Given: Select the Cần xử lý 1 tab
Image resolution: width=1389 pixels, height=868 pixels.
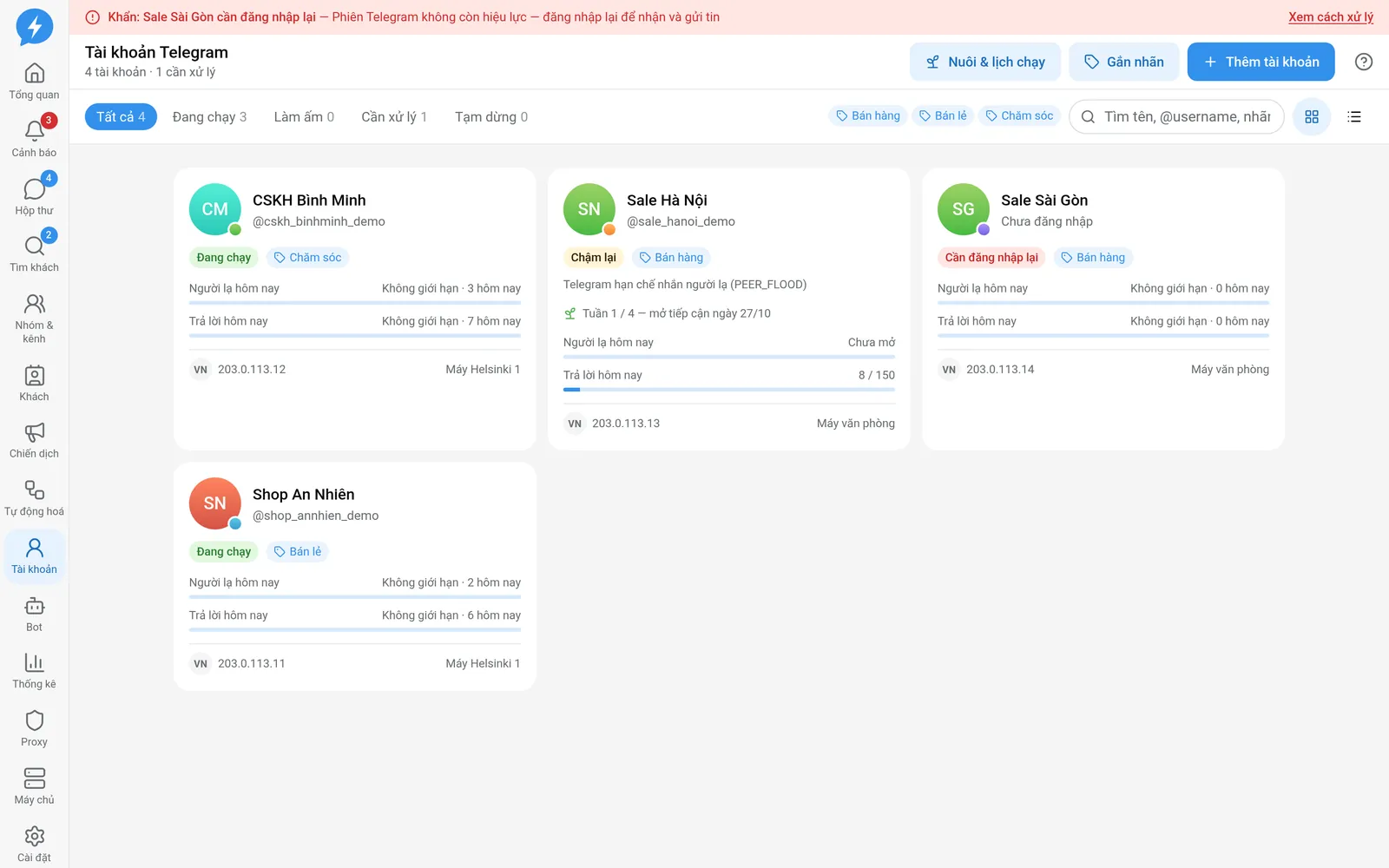Looking at the screenshot, I should click(394, 116).
